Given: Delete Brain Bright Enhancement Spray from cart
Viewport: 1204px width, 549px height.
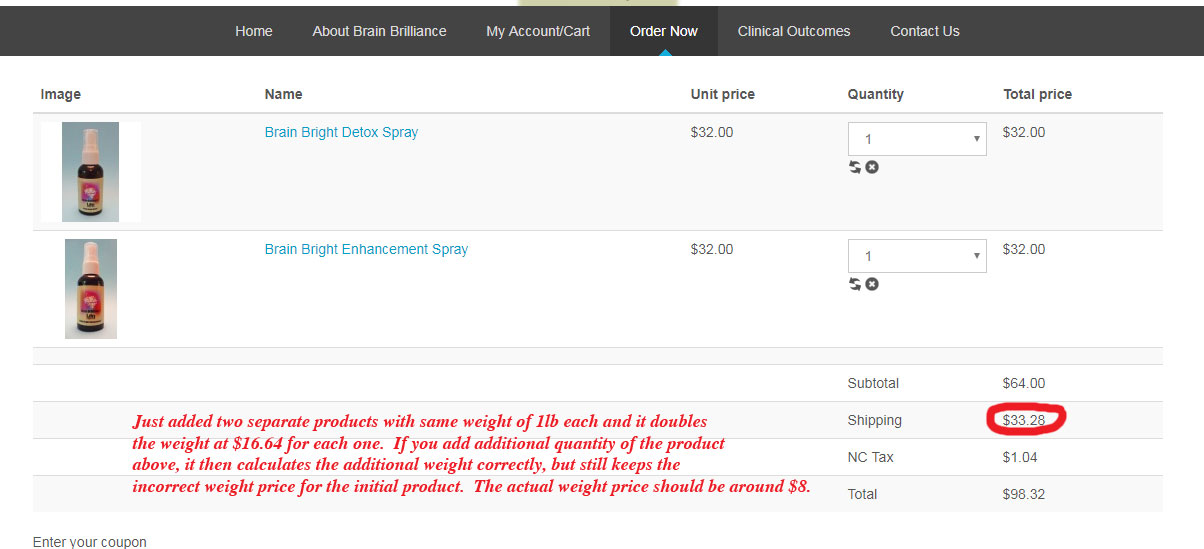Looking at the screenshot, I should coord(872,284).
